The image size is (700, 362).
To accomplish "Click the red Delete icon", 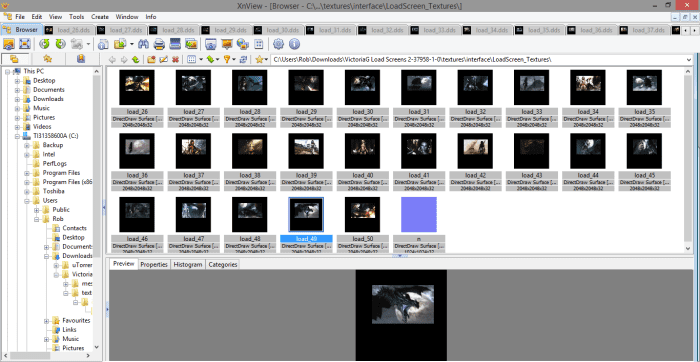I will 175,59.
